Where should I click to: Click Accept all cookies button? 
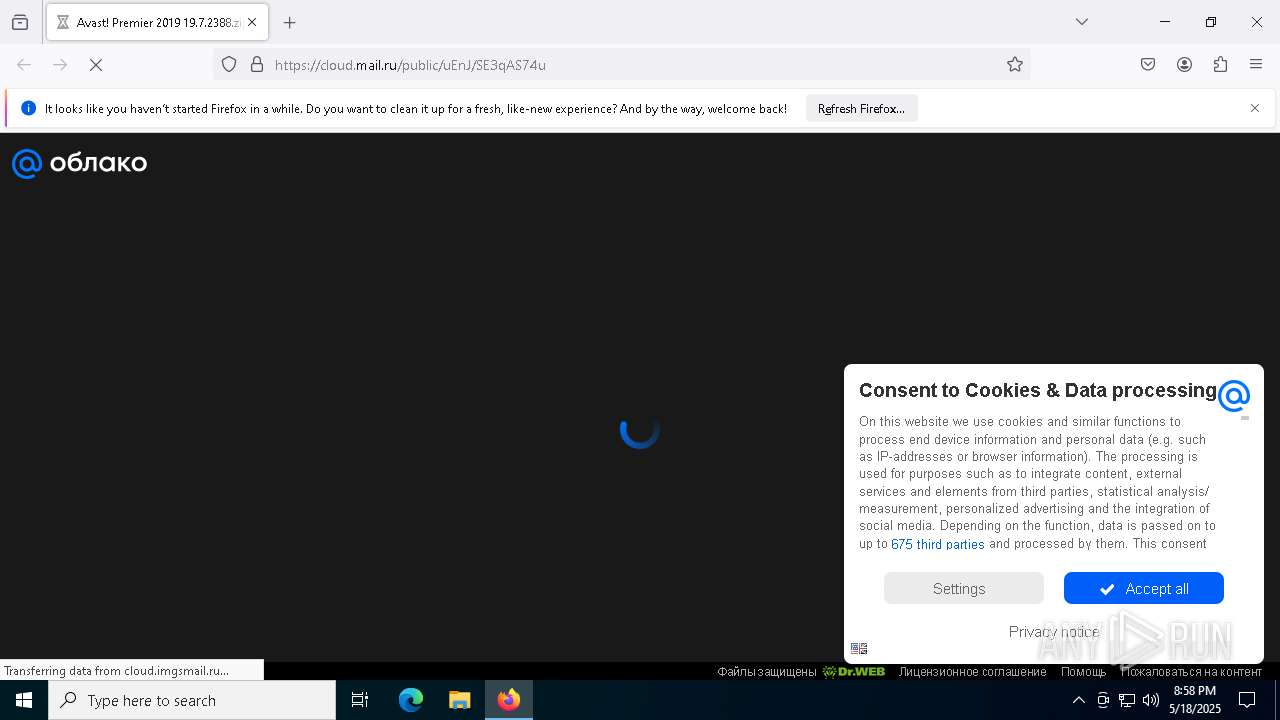point(1144,588)
